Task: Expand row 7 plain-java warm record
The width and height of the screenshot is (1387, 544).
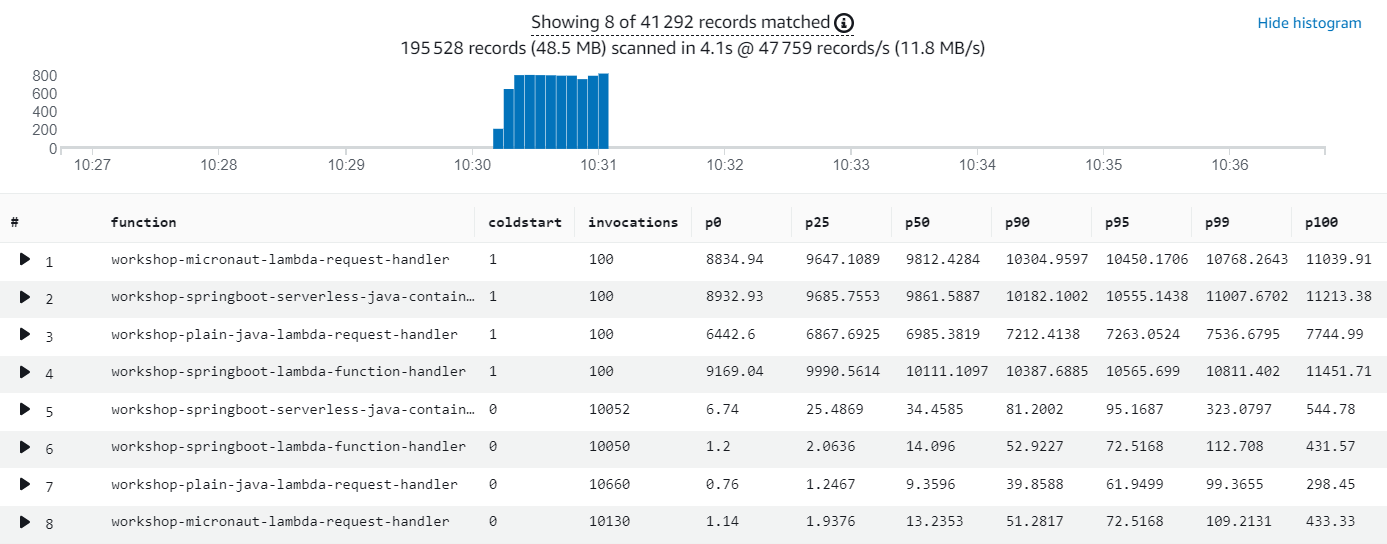Action: (25, 484)
